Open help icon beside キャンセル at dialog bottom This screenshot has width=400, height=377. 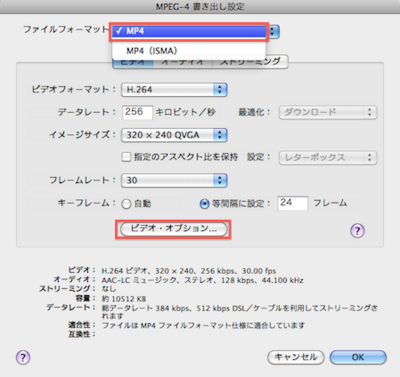pos(23,358)
